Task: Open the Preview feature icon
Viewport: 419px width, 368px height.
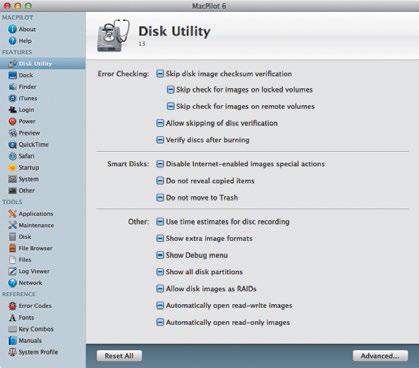Action: pyautogui.click(x=12, y=133)
